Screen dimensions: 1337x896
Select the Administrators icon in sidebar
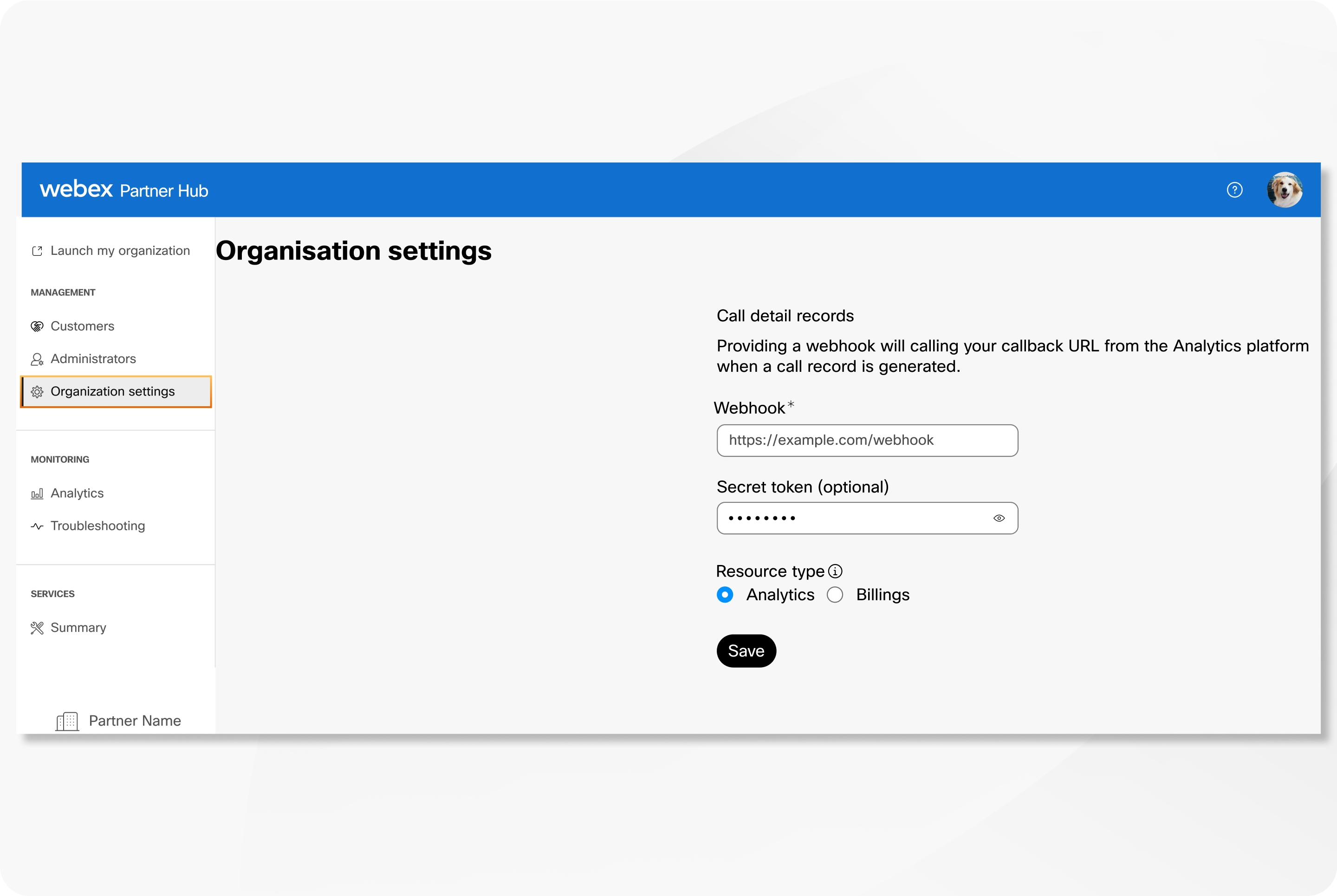click(37, 359)
